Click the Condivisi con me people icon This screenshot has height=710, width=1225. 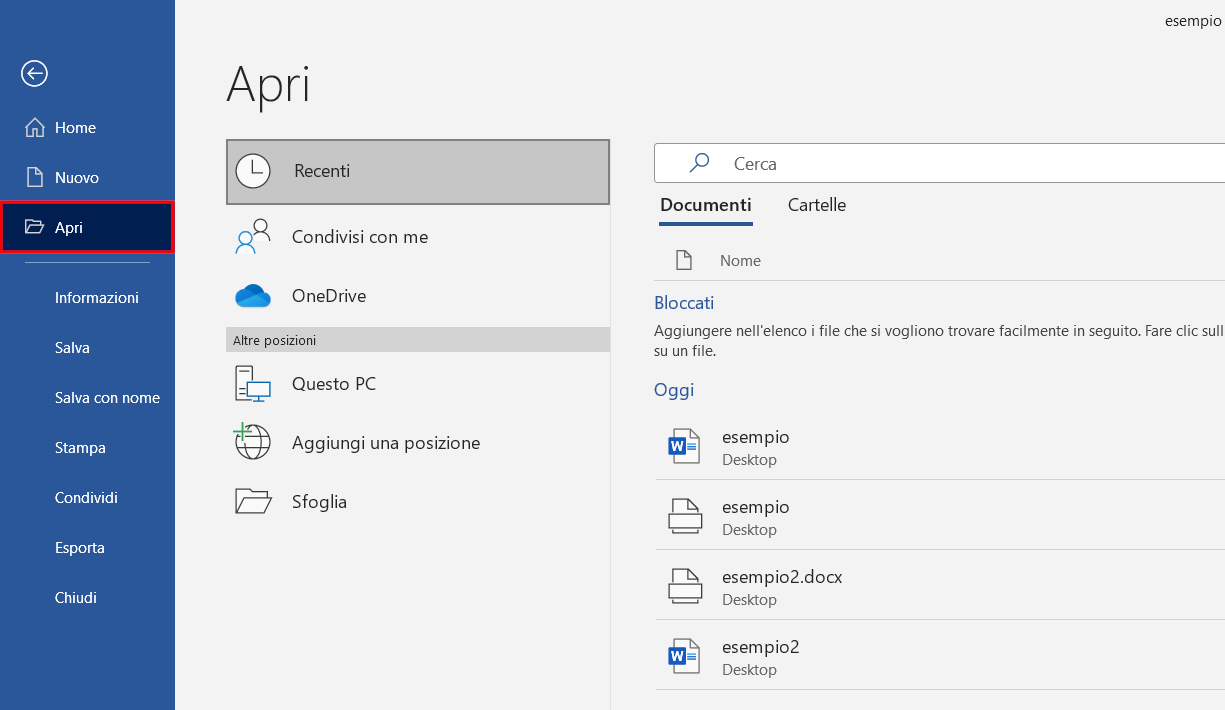click(253, 237)
